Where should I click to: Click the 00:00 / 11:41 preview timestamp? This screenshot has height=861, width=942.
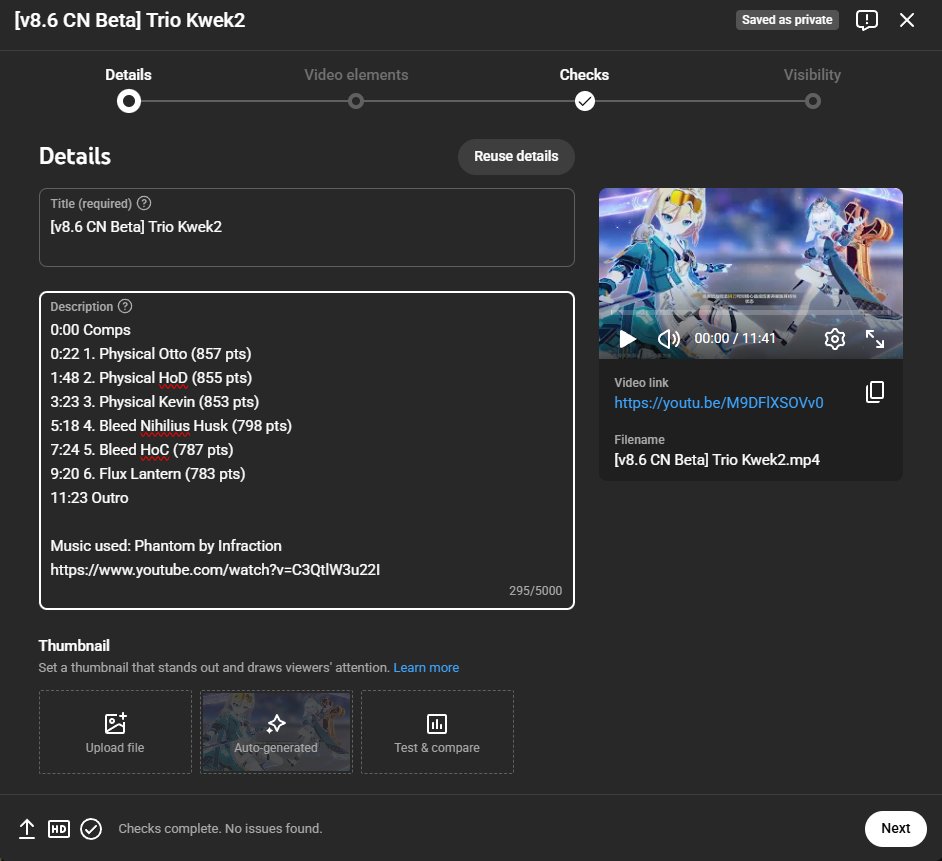(735, 338)
